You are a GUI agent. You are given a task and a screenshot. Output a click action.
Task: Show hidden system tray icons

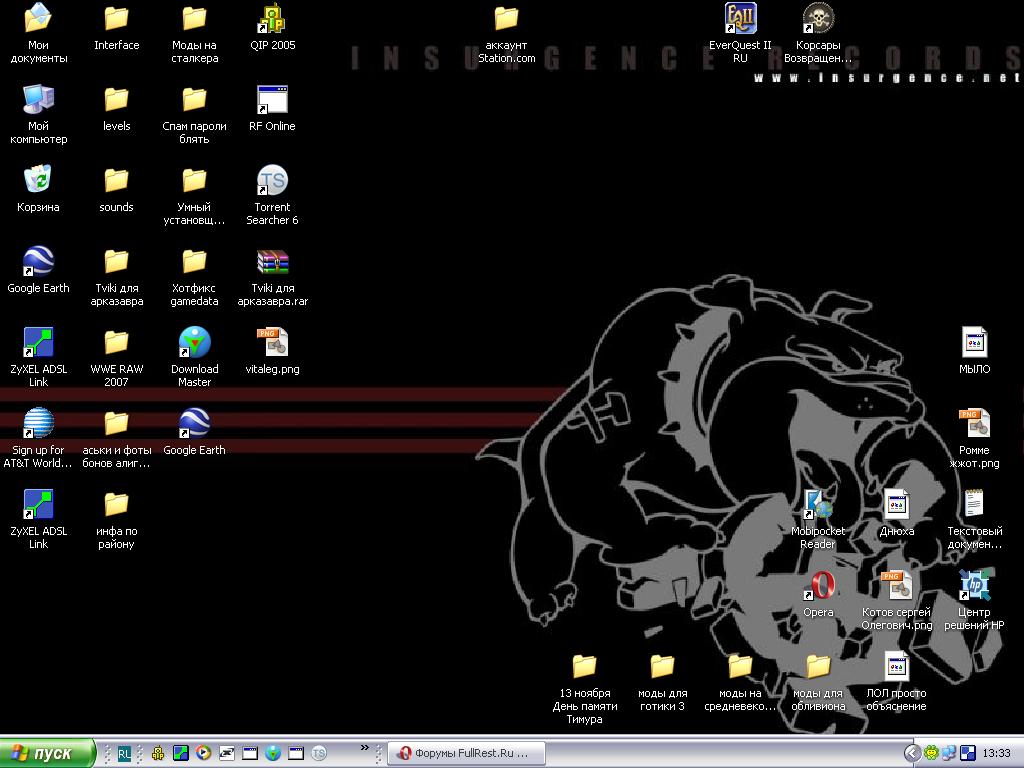(912, 753)
